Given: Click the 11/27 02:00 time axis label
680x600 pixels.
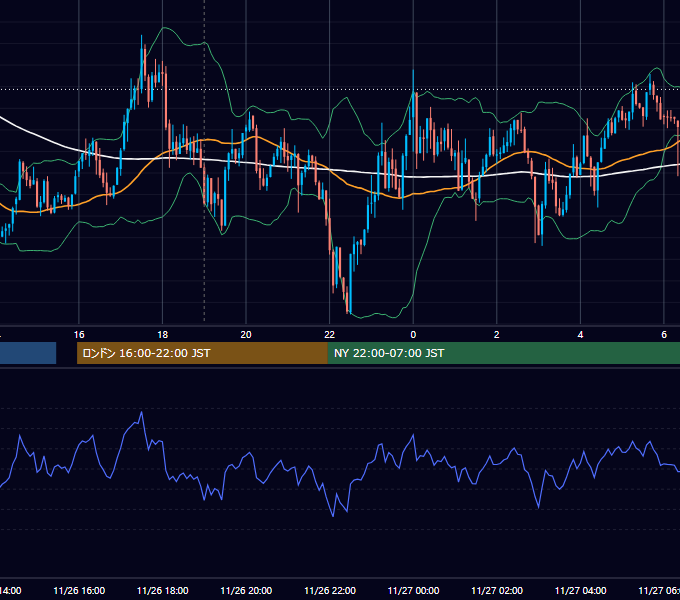Looking at the screenshot, I should 497,591.
